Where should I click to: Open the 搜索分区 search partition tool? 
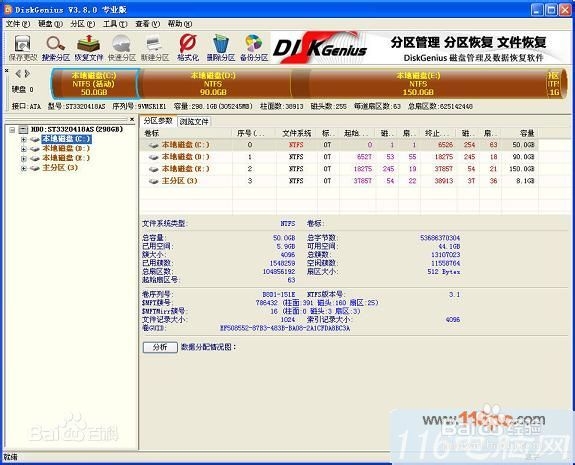56,47
